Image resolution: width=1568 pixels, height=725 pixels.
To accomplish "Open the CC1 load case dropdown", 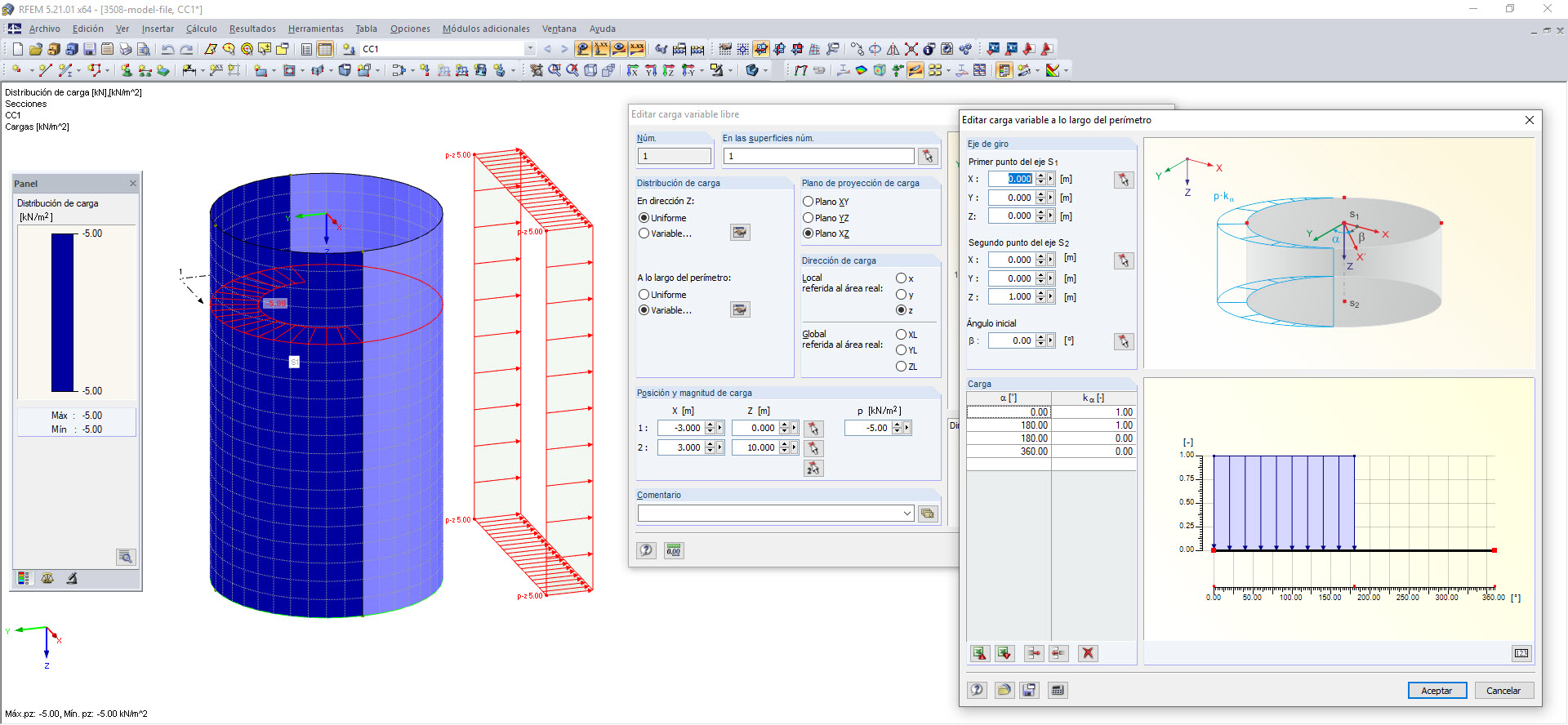I will [529, 49].
